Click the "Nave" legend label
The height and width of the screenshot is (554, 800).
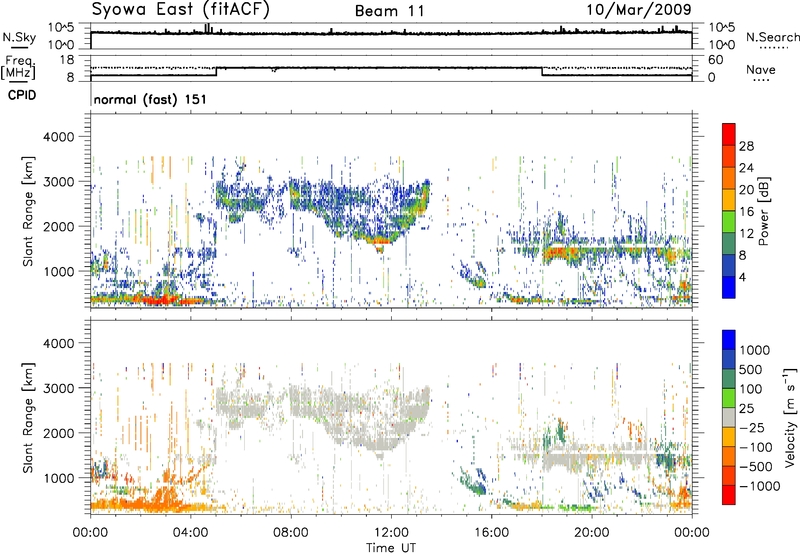tap(761, 69)
